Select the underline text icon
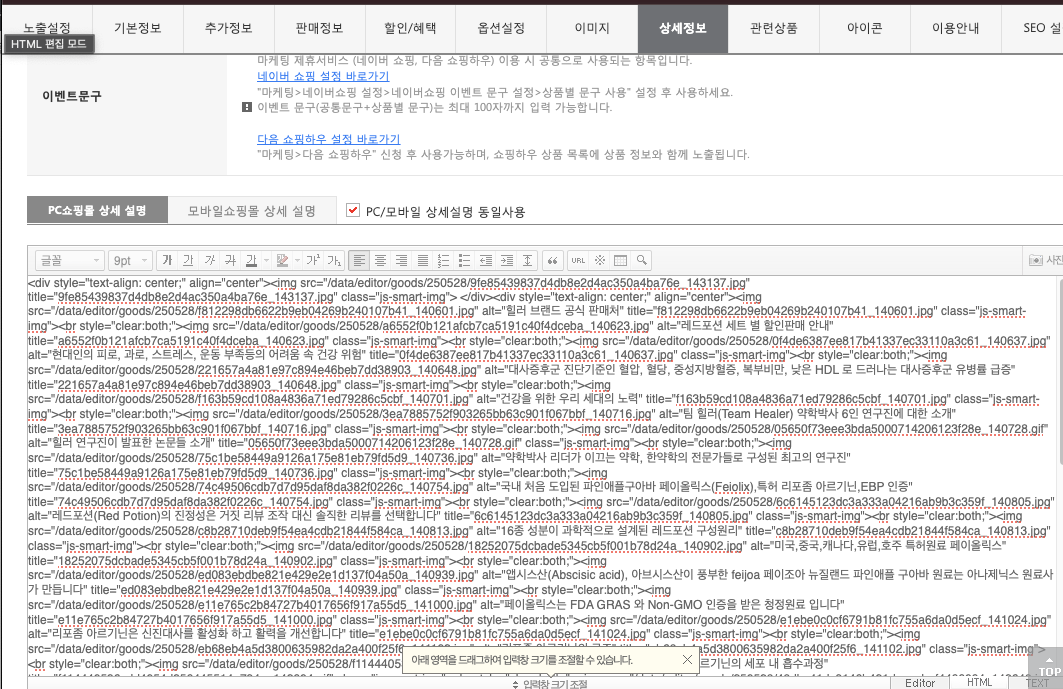 (190, 260)
